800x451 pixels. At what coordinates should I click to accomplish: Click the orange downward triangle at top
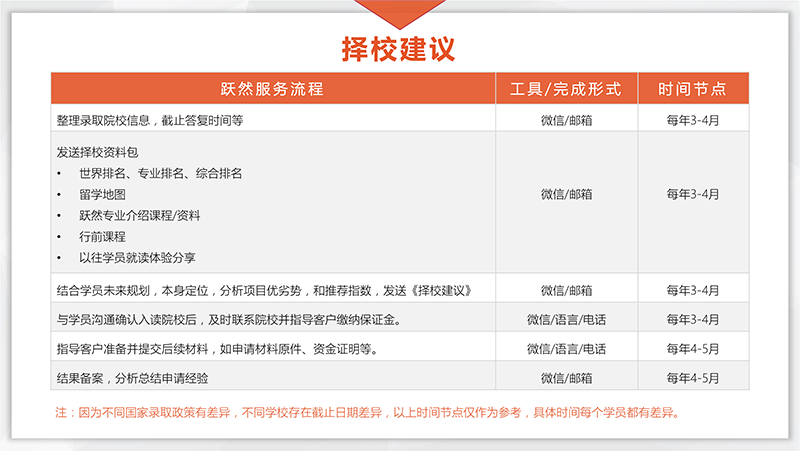click(x=400, y=12)
